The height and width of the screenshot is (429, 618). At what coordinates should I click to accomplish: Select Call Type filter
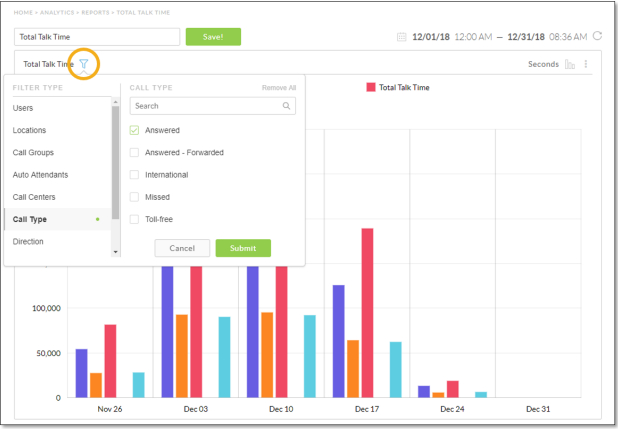point(58,219)
